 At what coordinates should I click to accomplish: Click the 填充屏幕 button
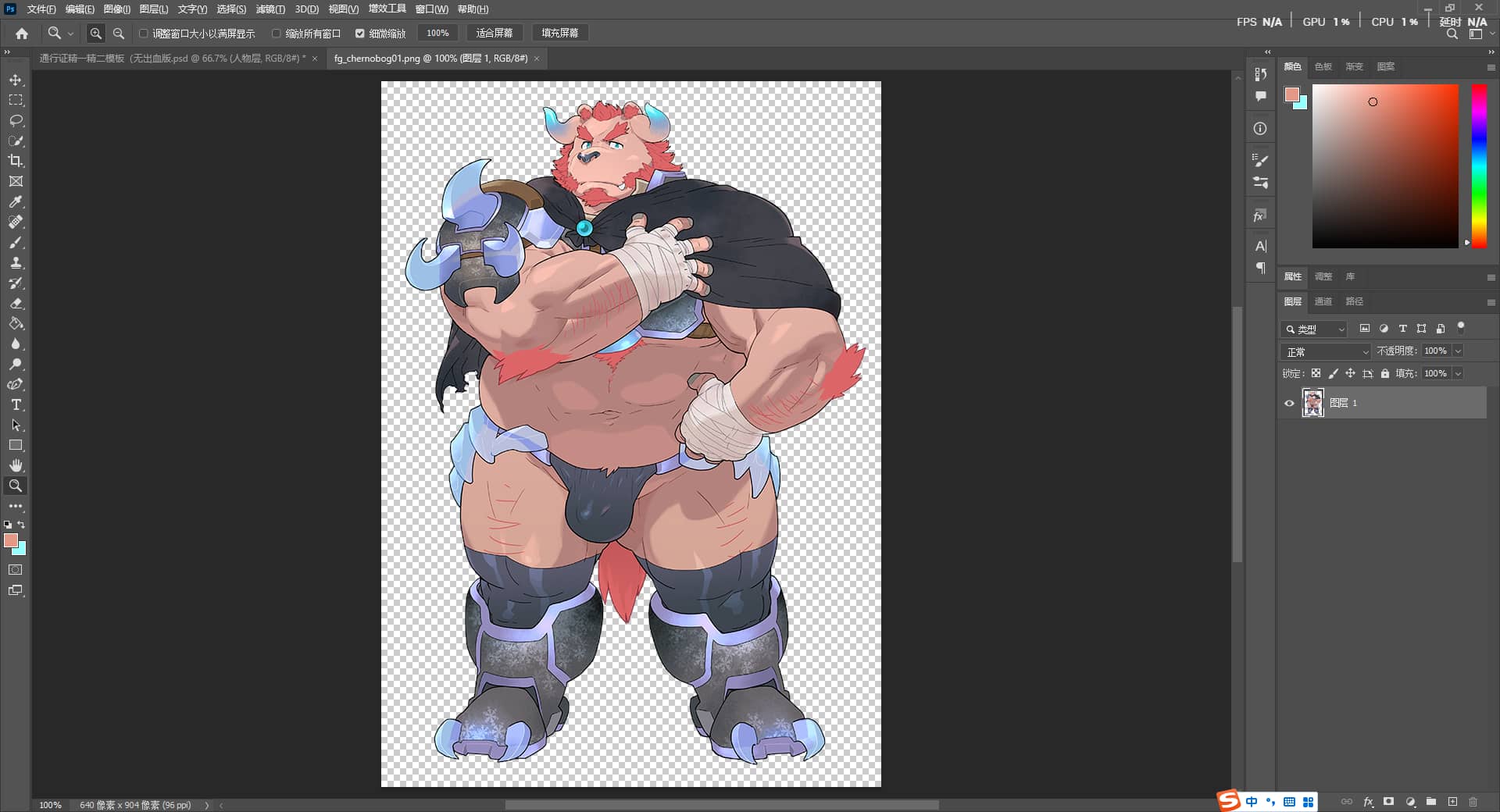pyautogui.click(x=560, y=33)
